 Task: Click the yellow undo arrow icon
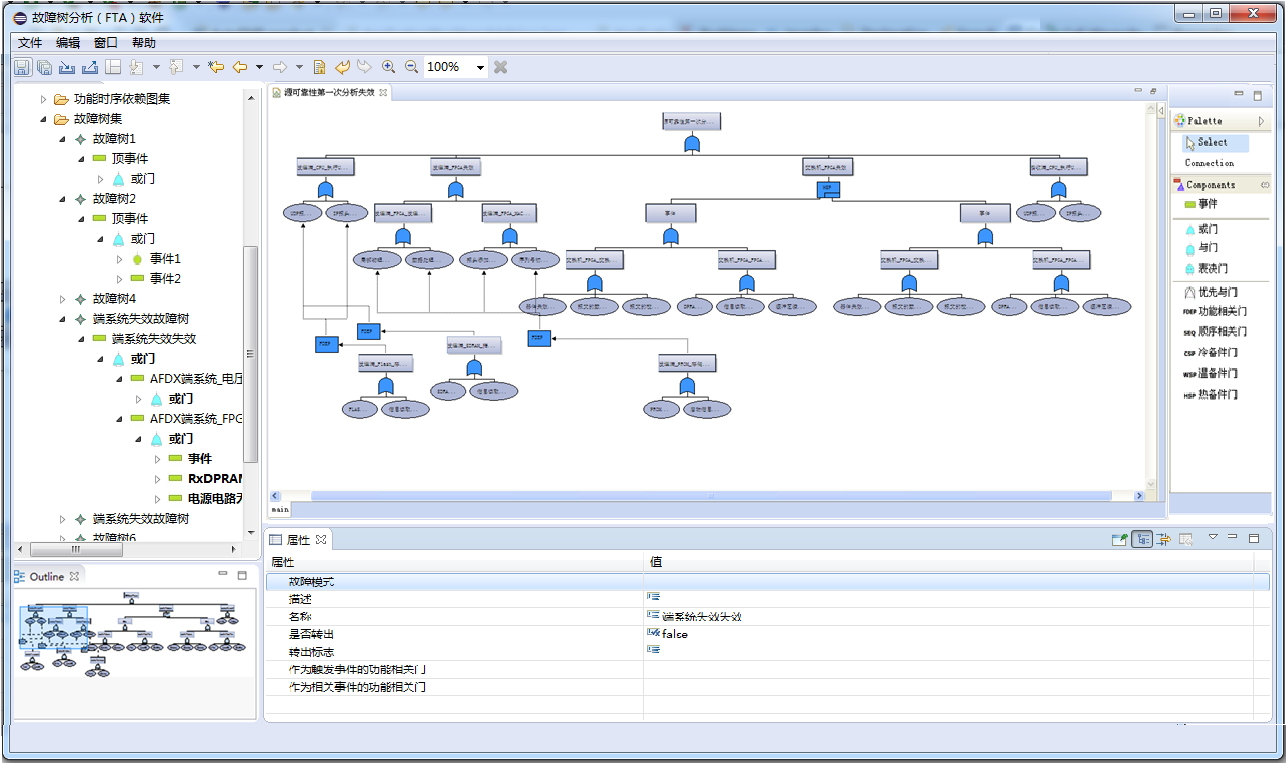342,67
